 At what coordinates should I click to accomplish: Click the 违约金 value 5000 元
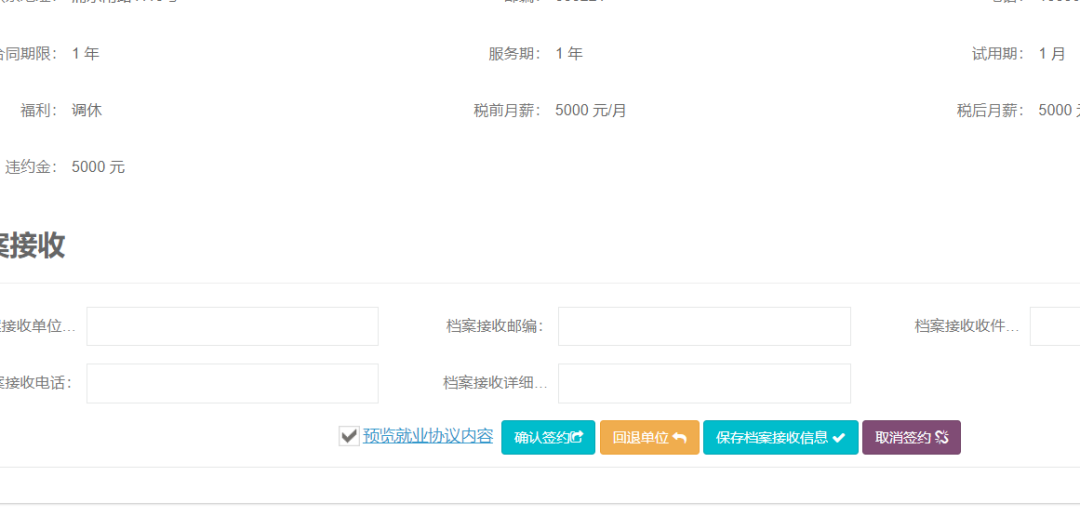[x=98, y=168]
